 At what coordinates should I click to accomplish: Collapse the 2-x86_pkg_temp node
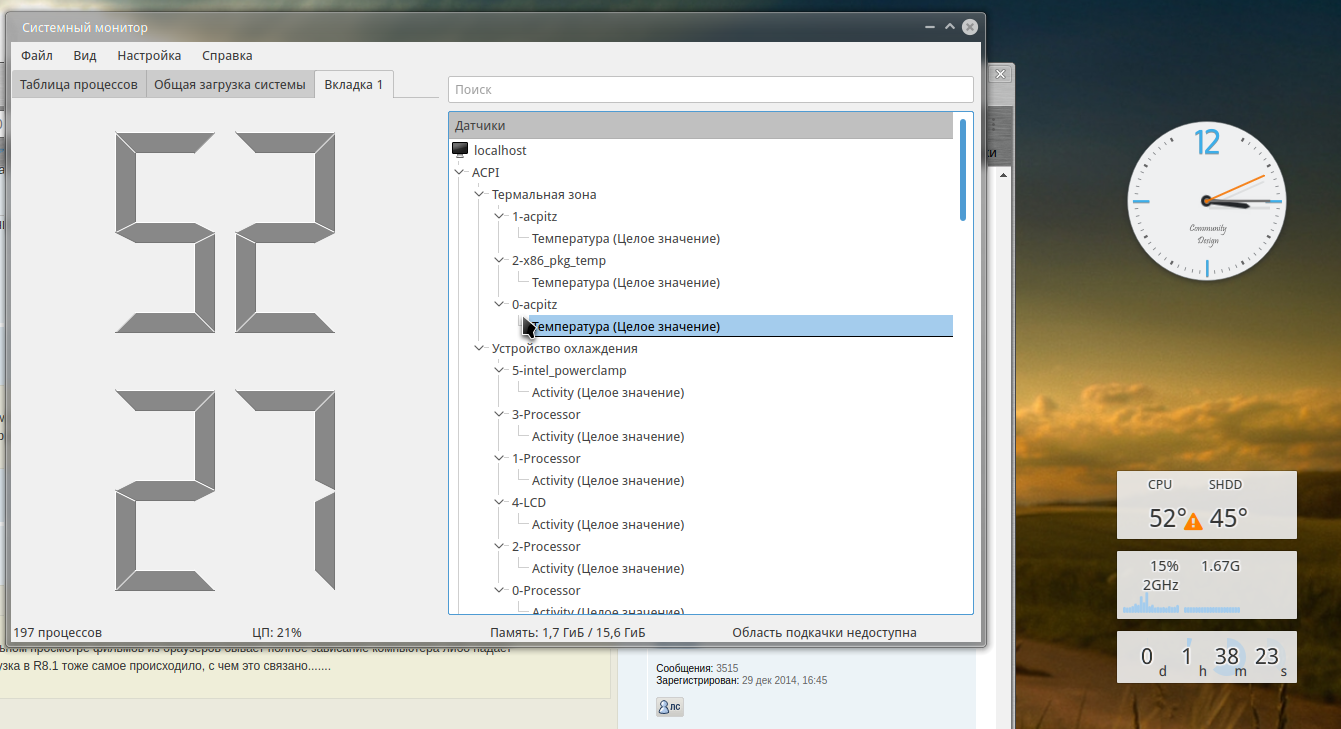500,260
